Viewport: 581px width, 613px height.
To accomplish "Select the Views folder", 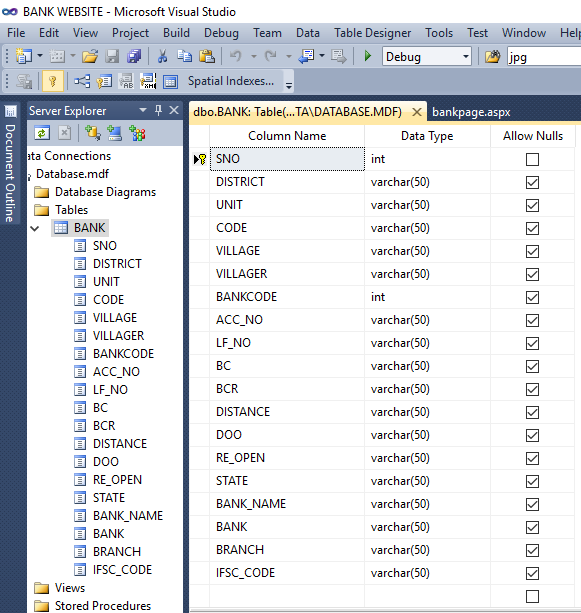I will (x=70, y=588).
